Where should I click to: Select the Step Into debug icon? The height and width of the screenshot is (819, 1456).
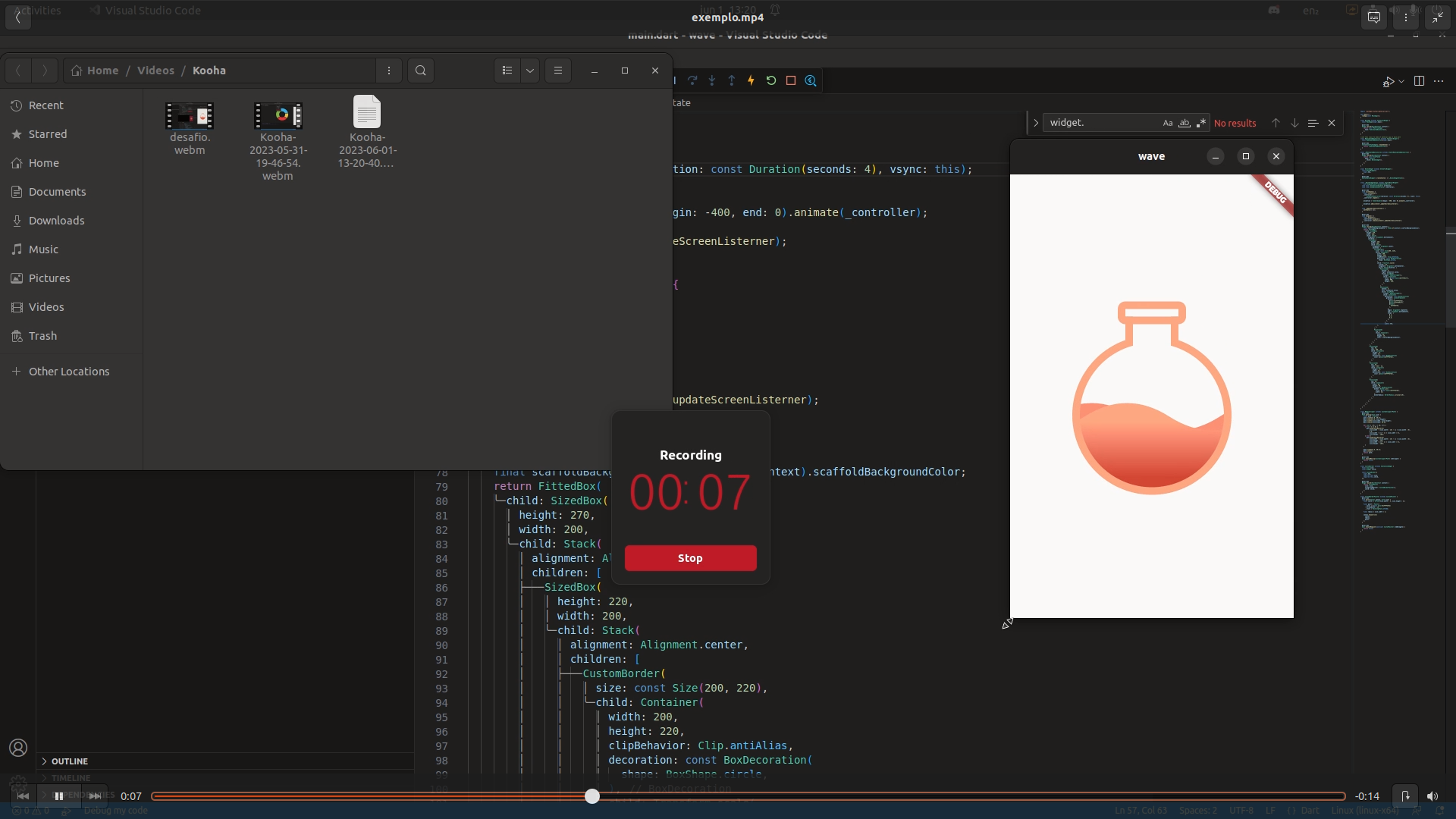click(x=712, y=80)
